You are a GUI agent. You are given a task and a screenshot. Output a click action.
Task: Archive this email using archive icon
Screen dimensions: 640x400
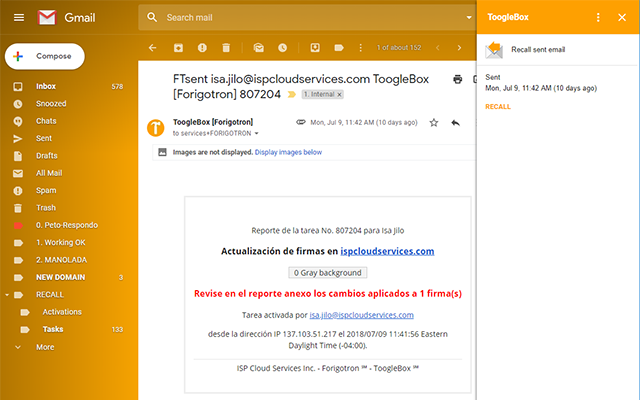(x=178, y=48)
